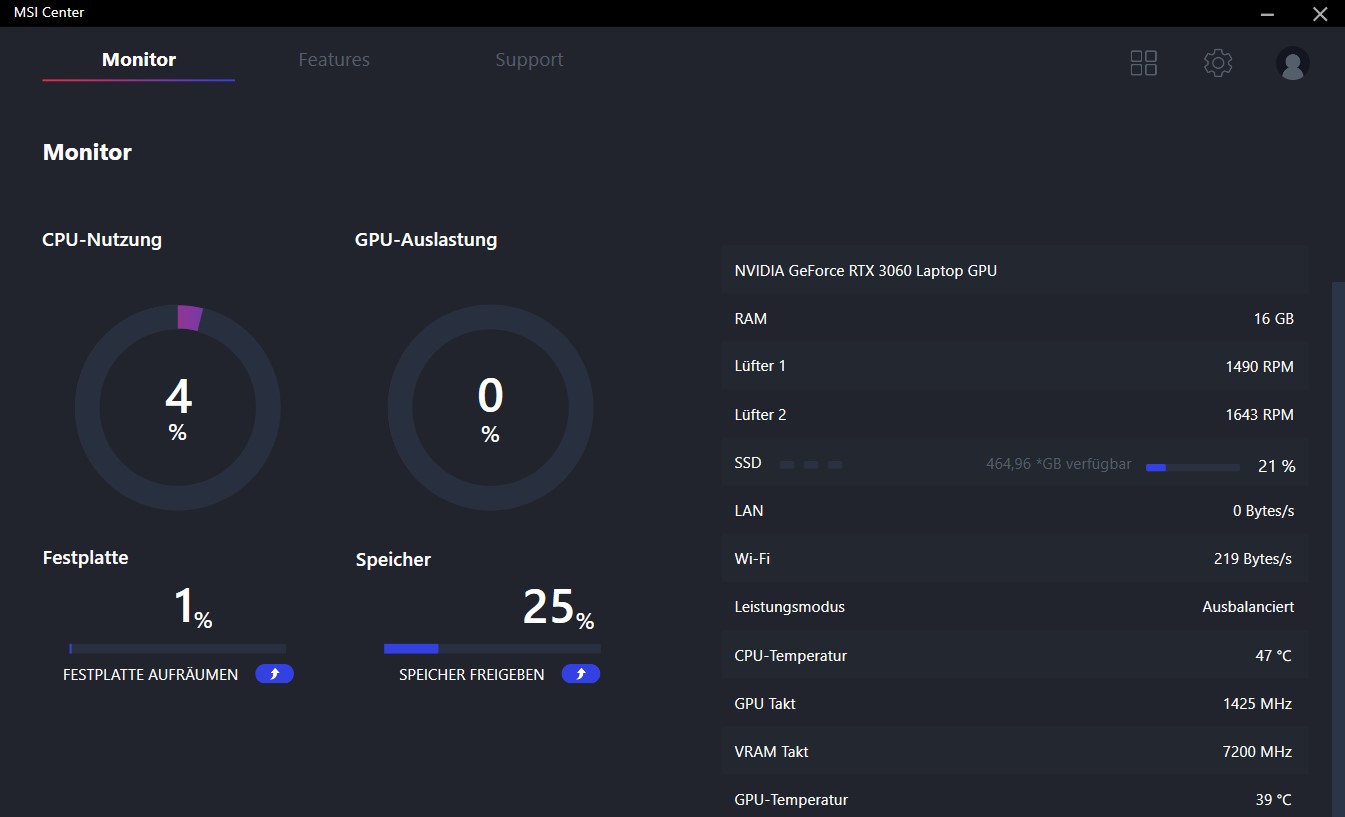Click the CPU-Nutzung heading
The image size is (1345, 817).
pos(102,240)
